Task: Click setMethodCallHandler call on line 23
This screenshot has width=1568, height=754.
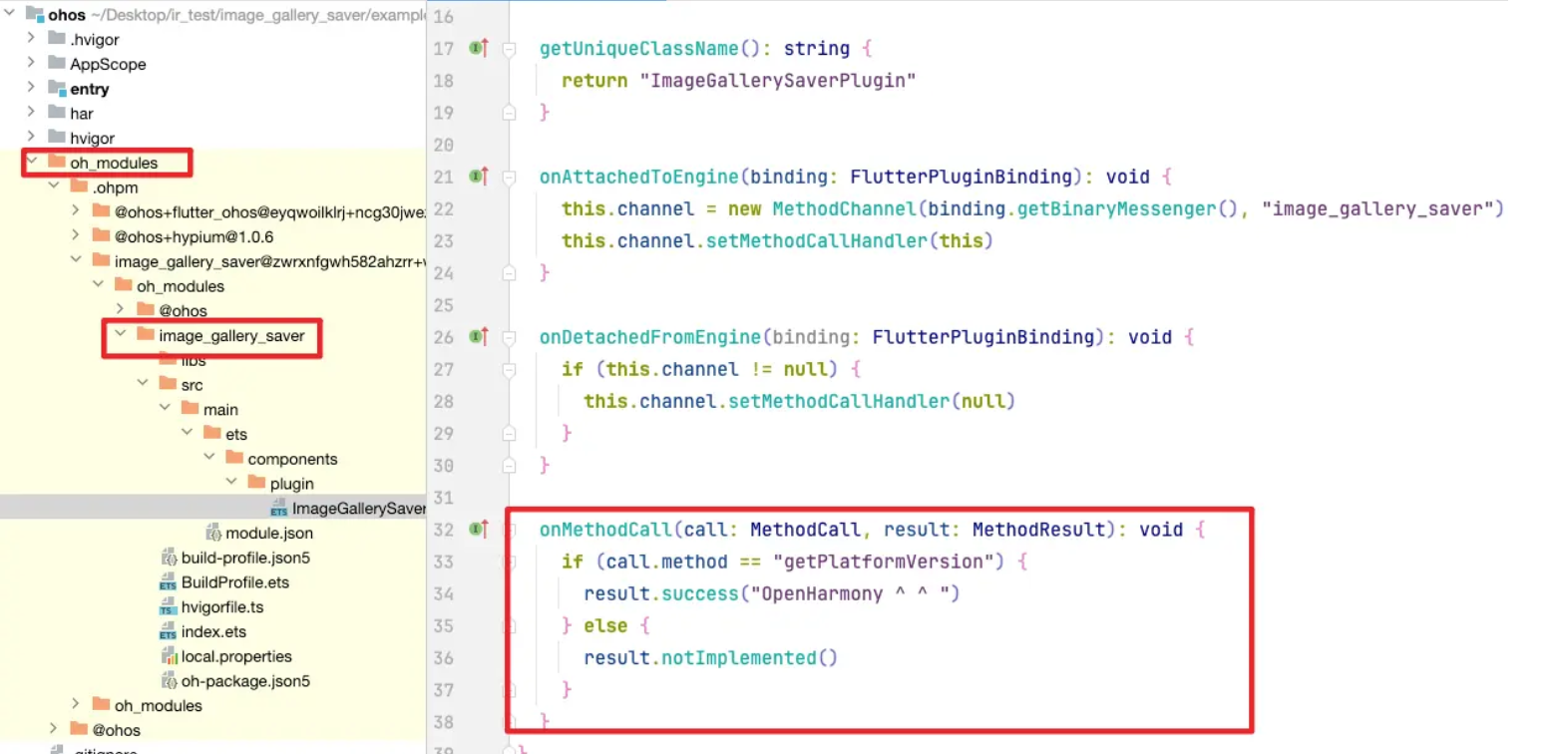Action: [x=816, y=241]
